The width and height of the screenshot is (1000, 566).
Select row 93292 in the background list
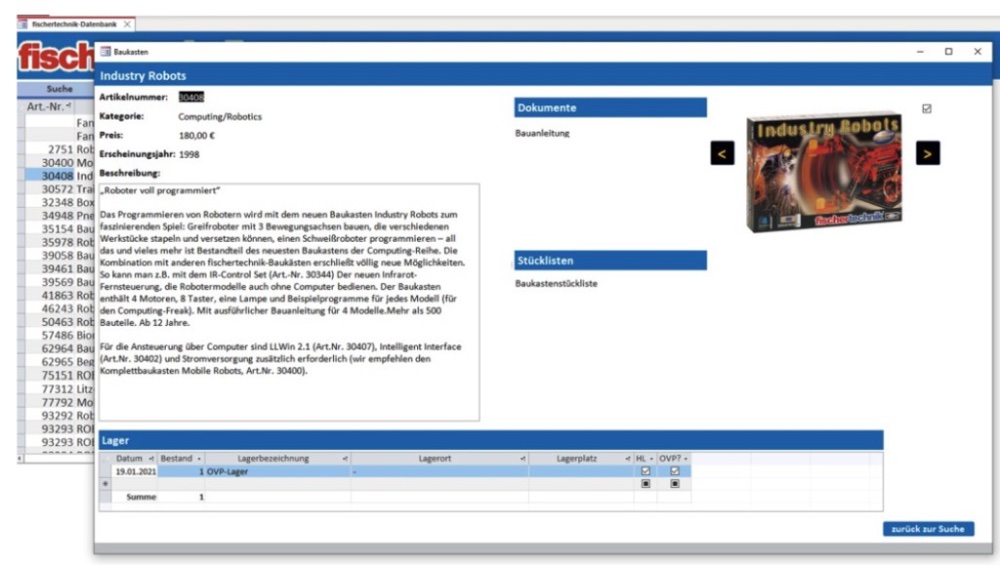(59, 415)
